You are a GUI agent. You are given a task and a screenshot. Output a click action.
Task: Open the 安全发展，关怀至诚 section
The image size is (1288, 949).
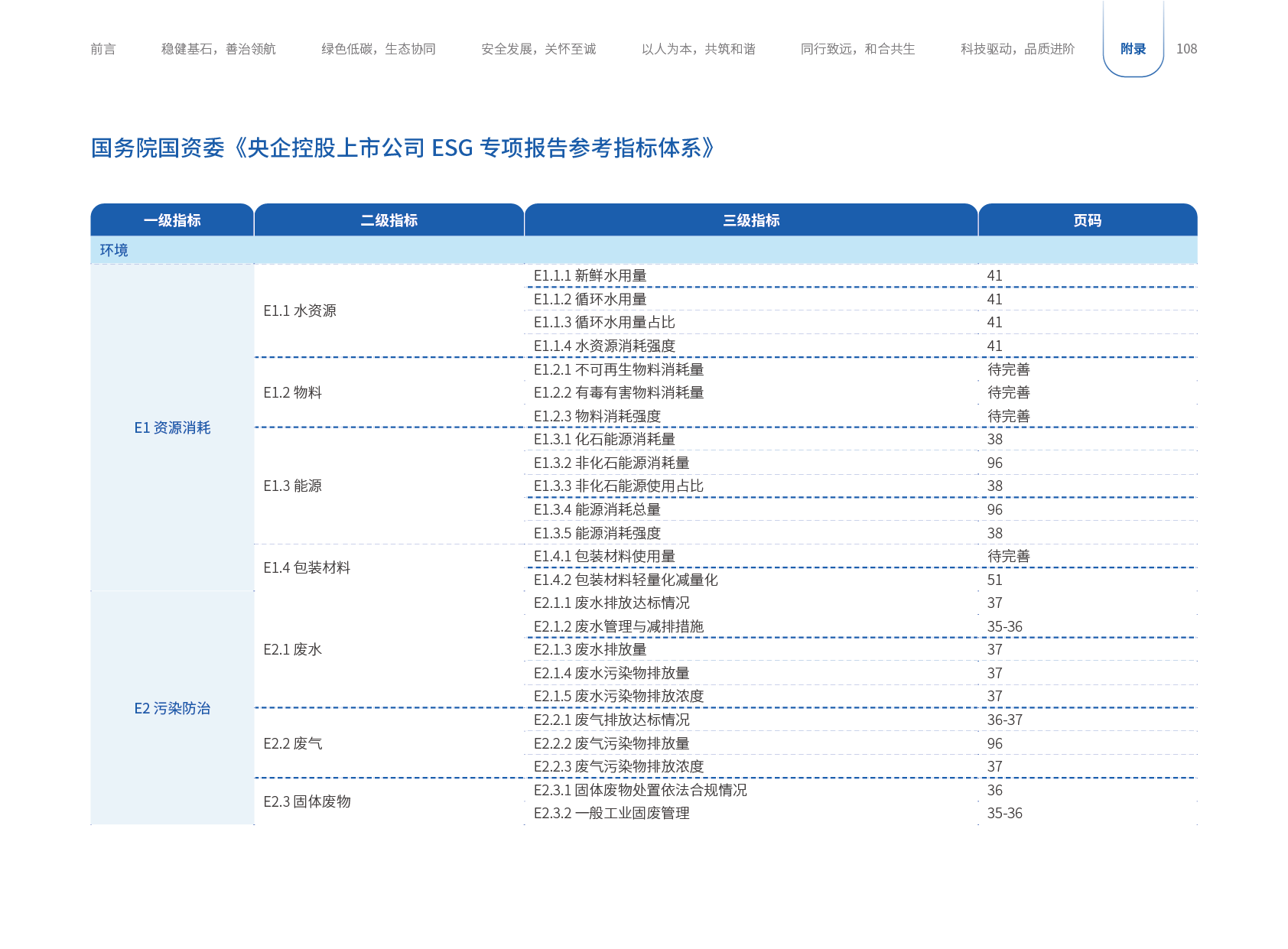538,49
